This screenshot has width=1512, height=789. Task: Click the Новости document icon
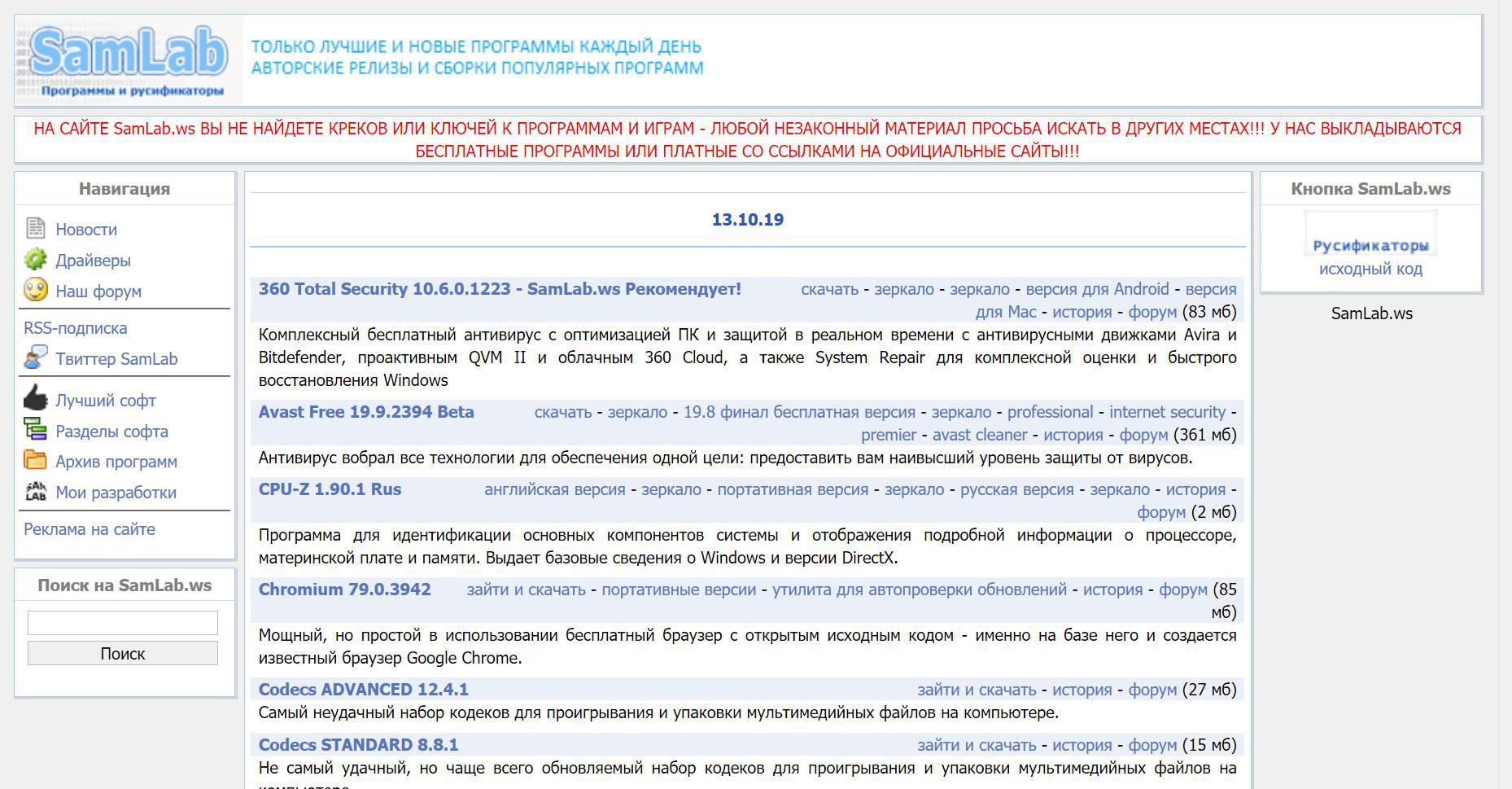click(34, 229)
